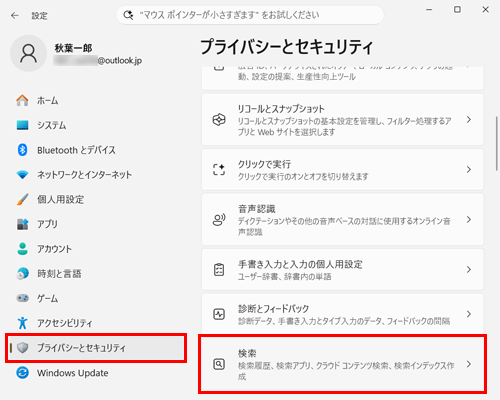Image resolution: width=500 pixels, height=400 pixels.
Task: Click the 手書き入力 clipboard icon
Action: click(219, 269)
